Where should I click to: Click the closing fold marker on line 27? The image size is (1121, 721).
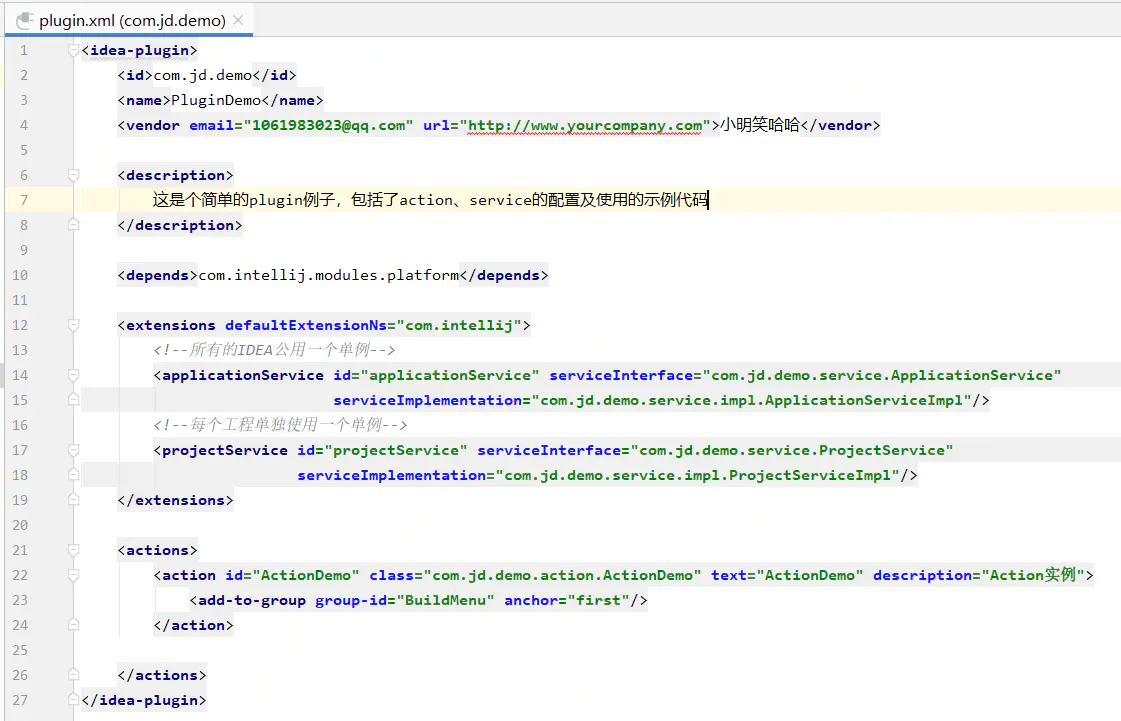[x=73, y=700]
